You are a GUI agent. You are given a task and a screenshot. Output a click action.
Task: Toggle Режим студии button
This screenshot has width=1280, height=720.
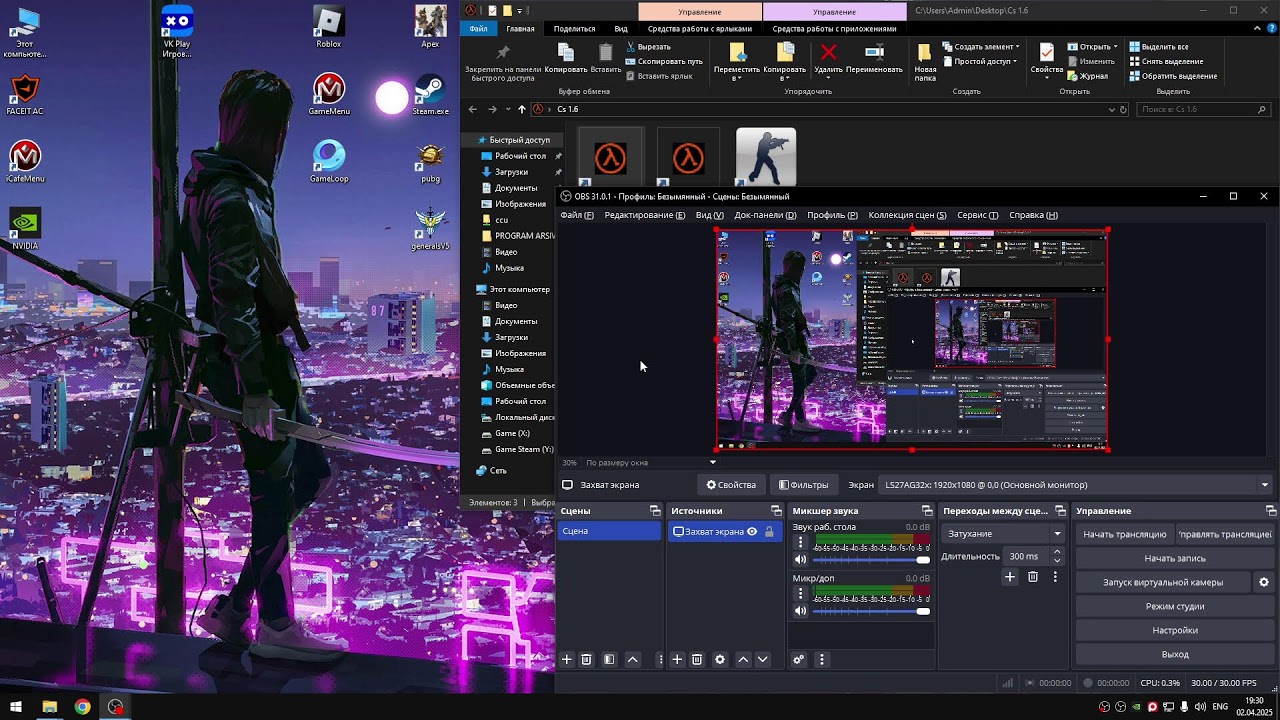click(x=1174, y=606)
